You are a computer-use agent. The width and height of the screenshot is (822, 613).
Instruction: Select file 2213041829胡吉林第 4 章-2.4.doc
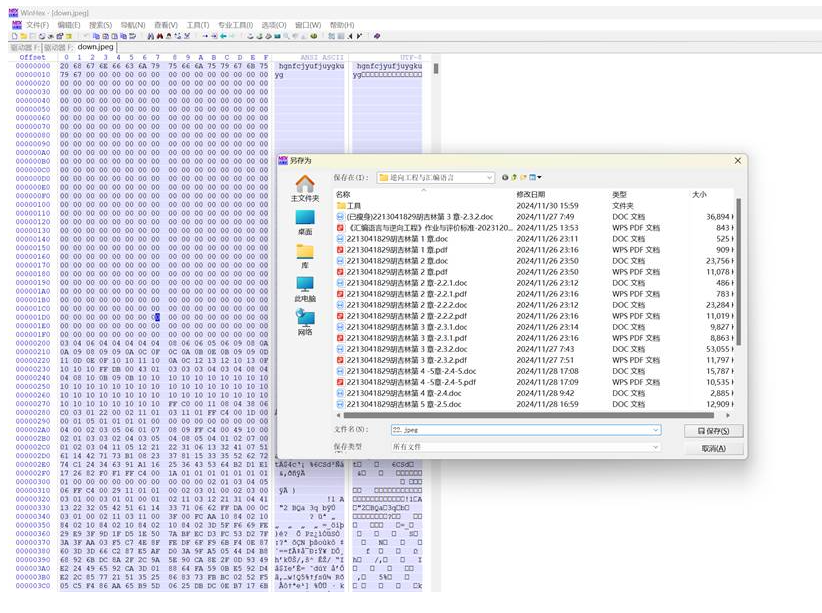click(399, 393)
